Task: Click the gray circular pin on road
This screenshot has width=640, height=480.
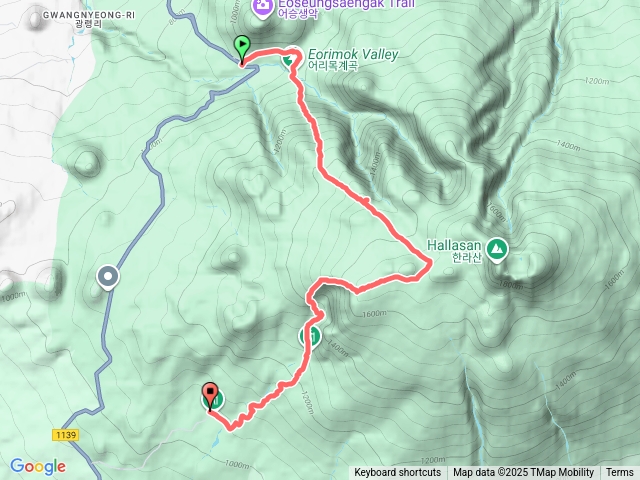Action: click(108, 277)
